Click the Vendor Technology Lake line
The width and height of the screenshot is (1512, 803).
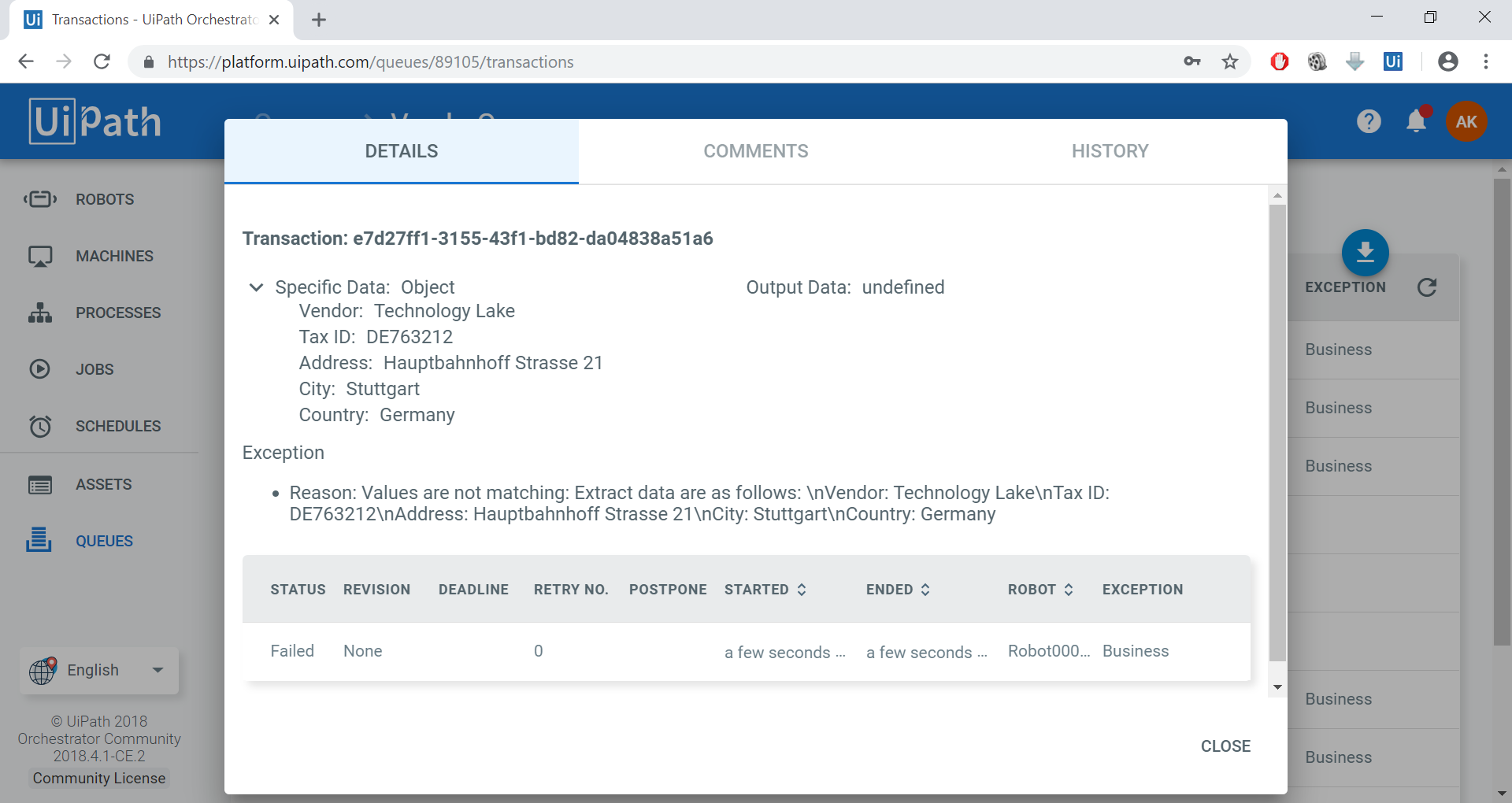pyautogui.click(x=406, y=311)
